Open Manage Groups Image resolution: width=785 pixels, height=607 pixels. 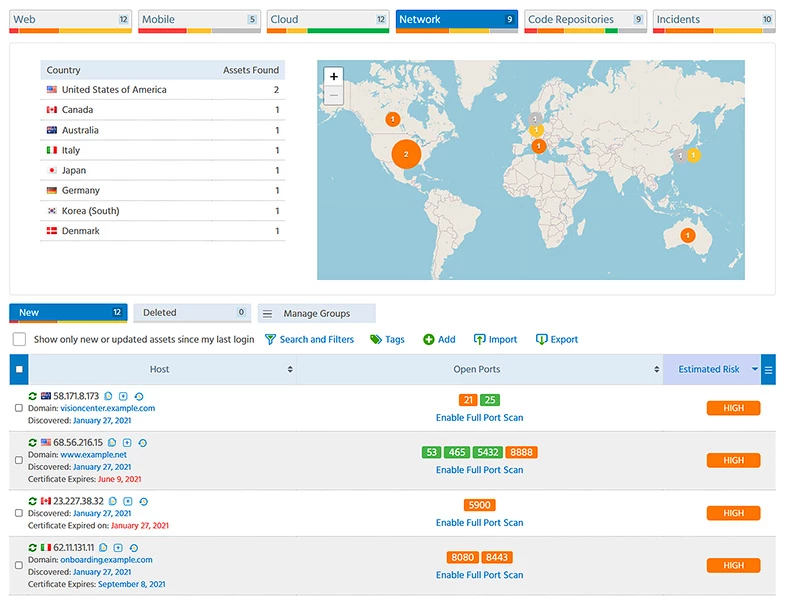pyautogui.click(x=316, y=313)
